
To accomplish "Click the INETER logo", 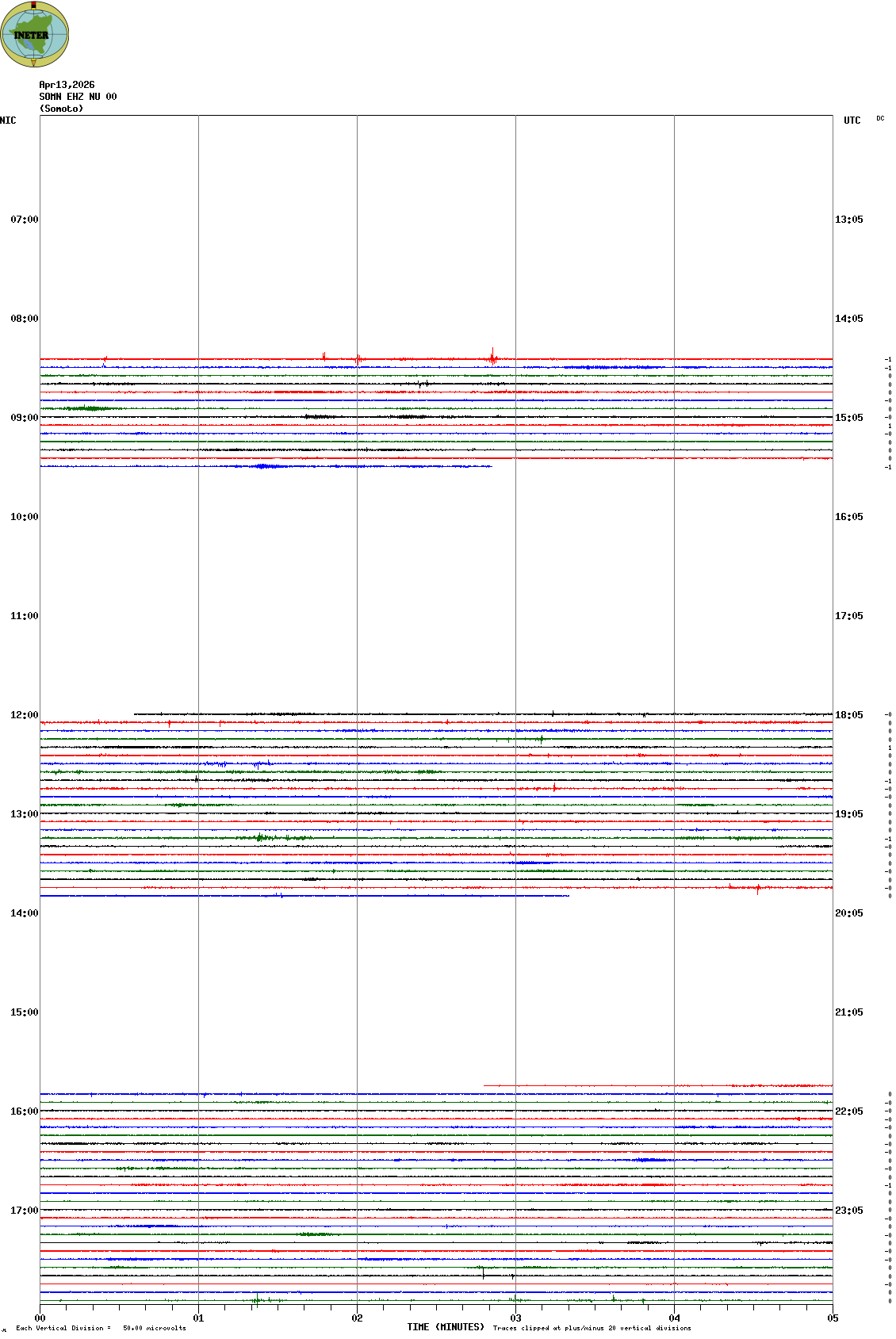I will point(34,34).
